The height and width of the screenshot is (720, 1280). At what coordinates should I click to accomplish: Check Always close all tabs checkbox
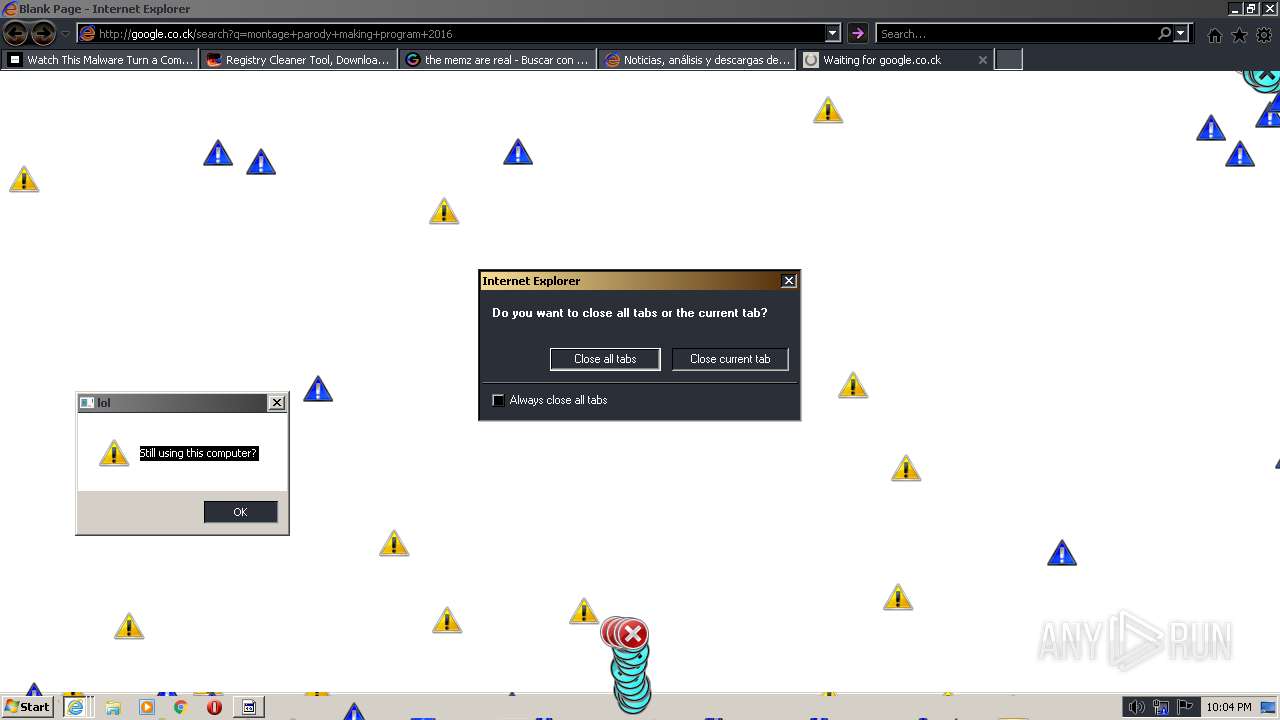click(498, 400)
